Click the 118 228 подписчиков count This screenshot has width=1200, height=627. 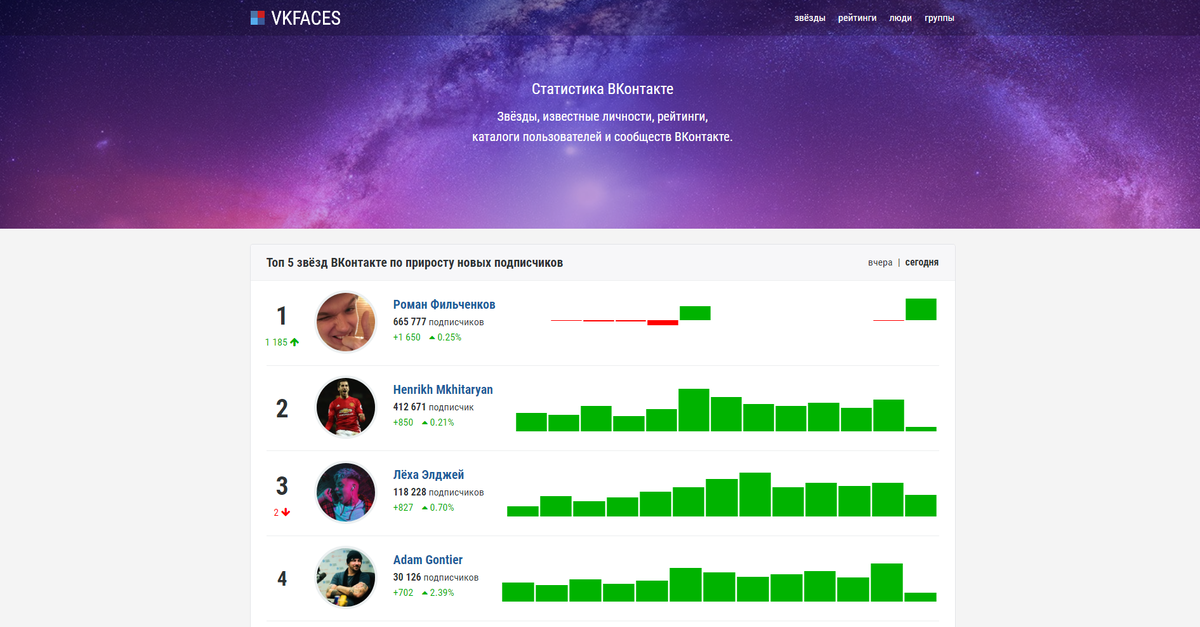click(x=438, y=492)
